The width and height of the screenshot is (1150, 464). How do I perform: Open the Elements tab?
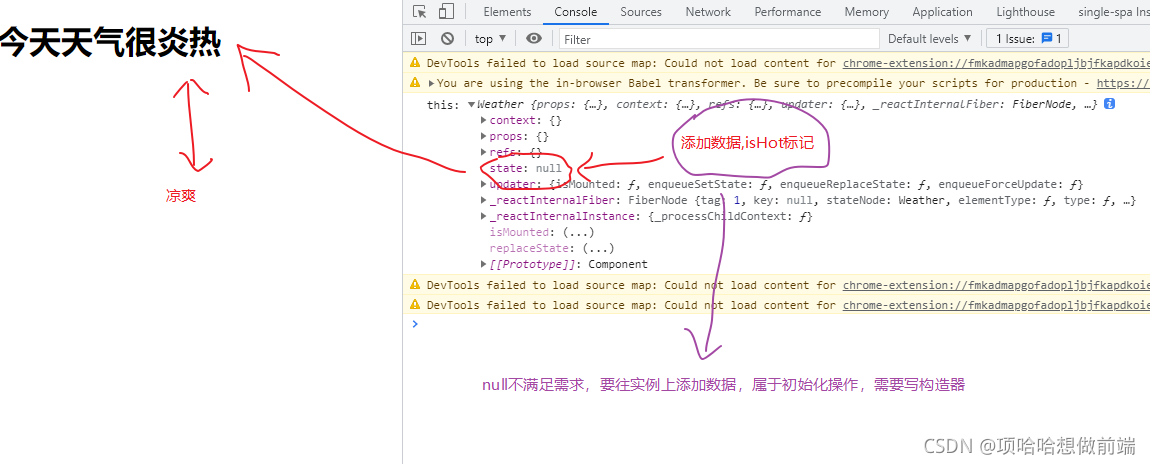[508, 12]
